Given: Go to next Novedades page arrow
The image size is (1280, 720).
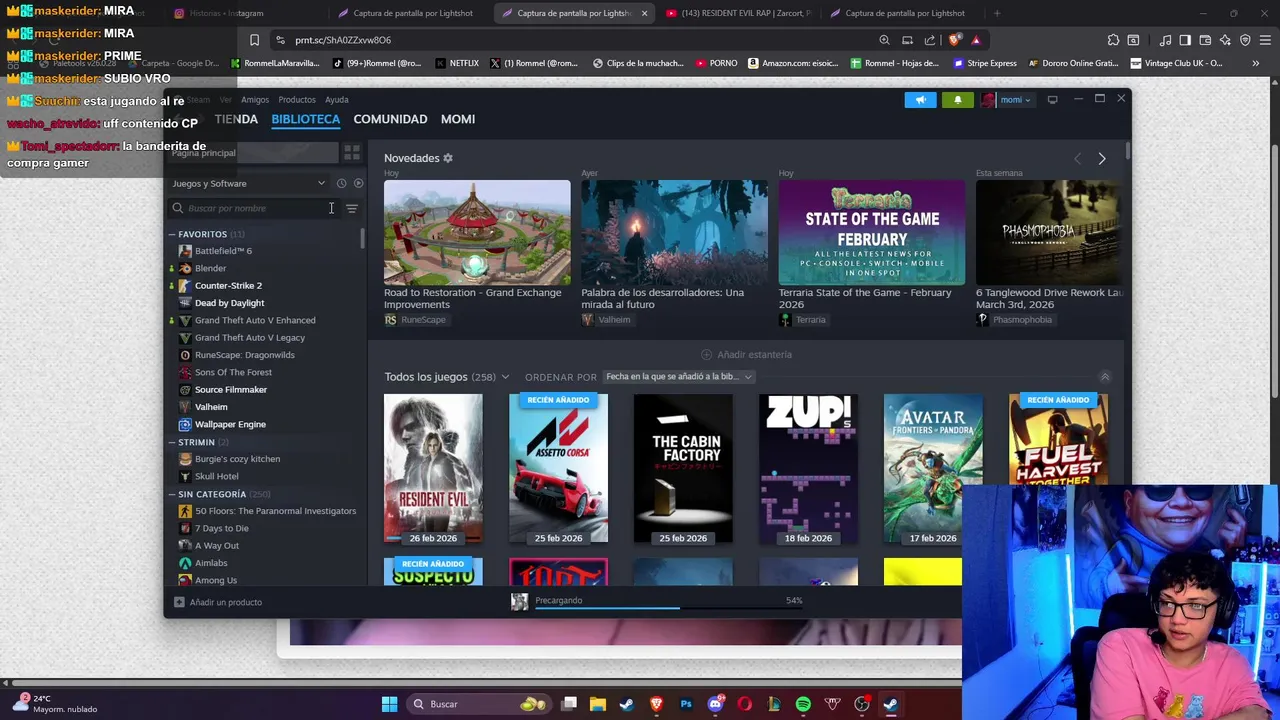Looking at the screenshot, I should [1102, 158].
